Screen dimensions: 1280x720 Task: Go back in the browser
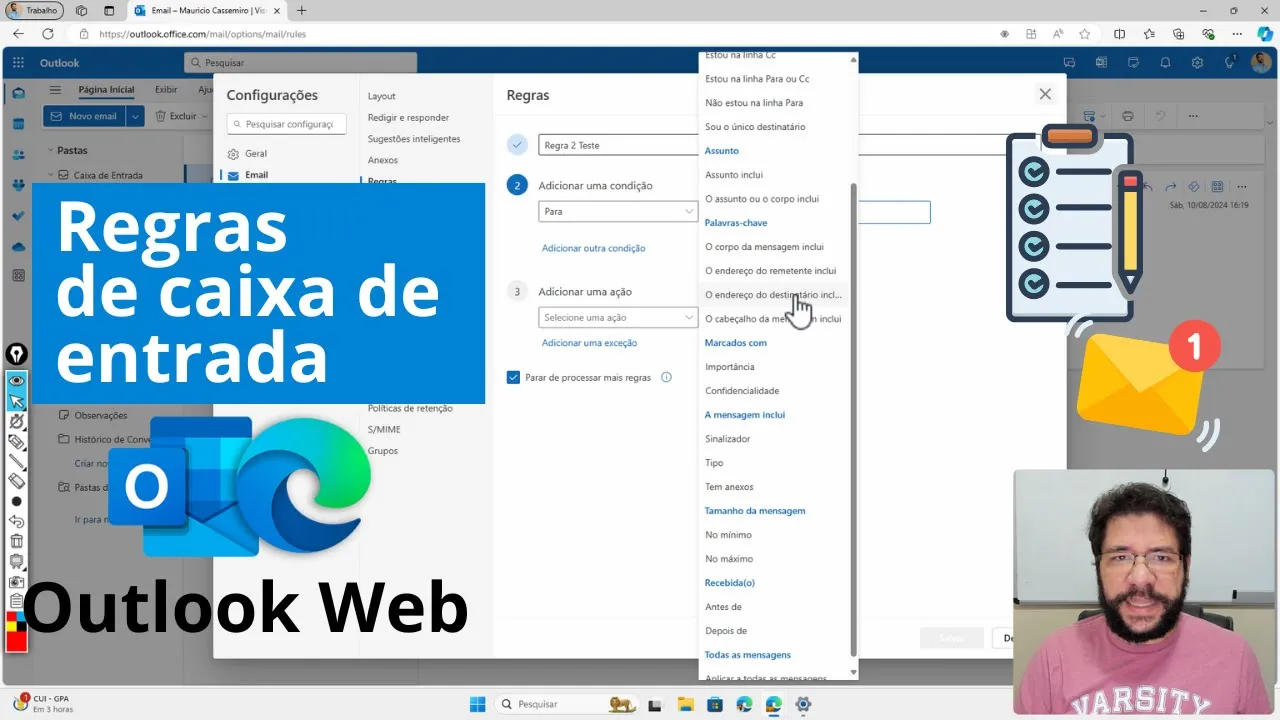[18, 34]
